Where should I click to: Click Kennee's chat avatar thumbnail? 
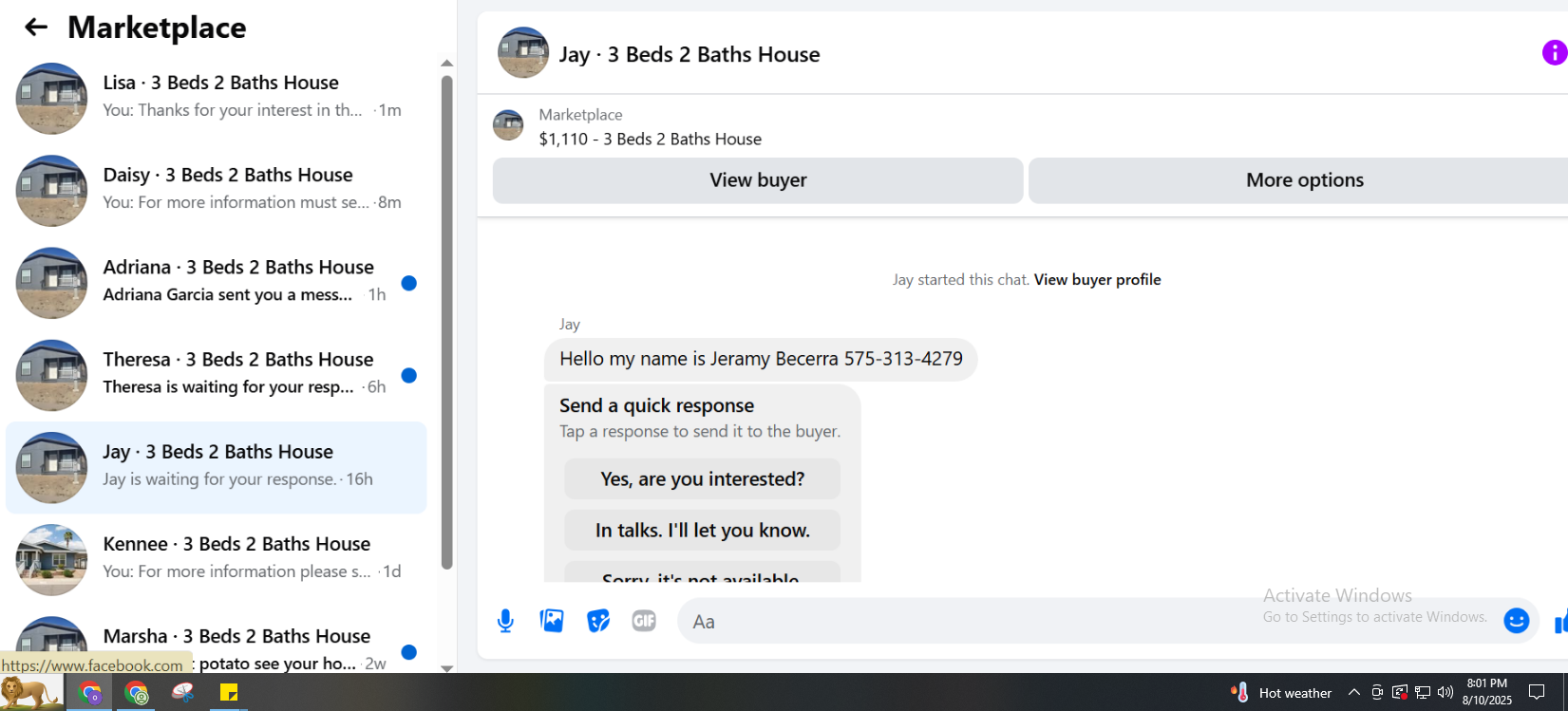(x=51, y=559)
